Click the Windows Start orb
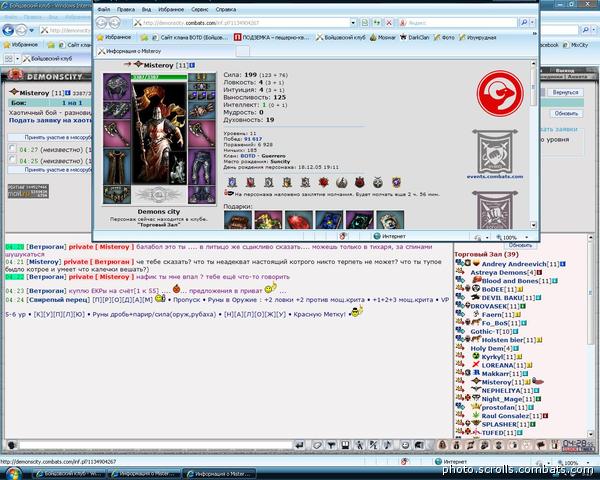Screen dimensions: 600x480 (x=13, y=474)
